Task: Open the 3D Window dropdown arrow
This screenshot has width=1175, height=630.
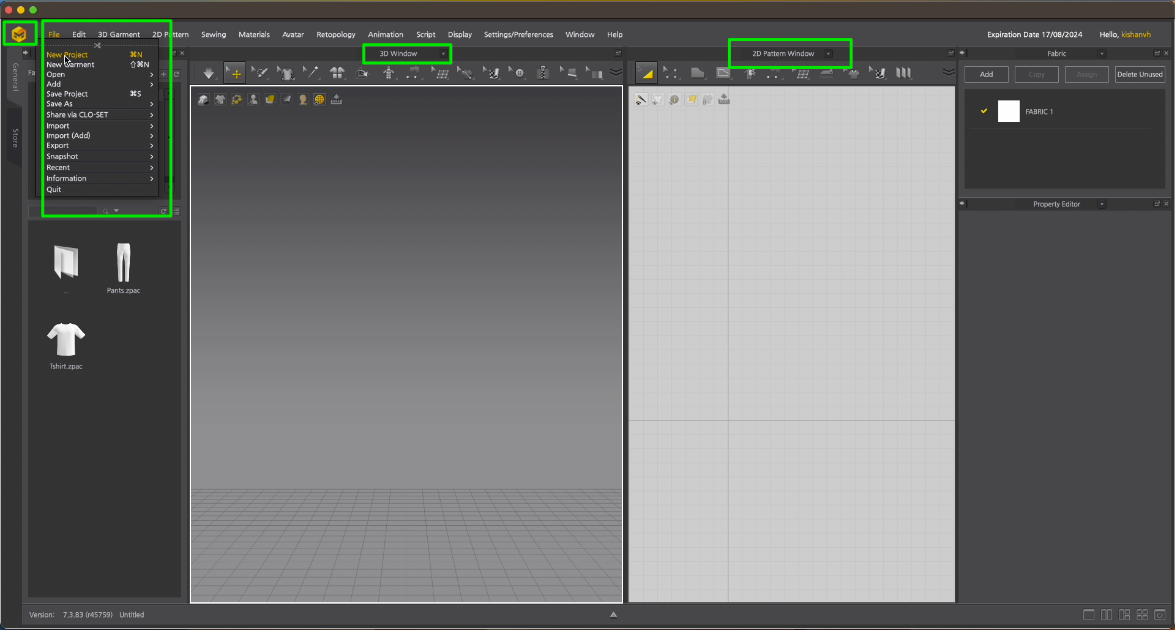Action: [443, 54]
